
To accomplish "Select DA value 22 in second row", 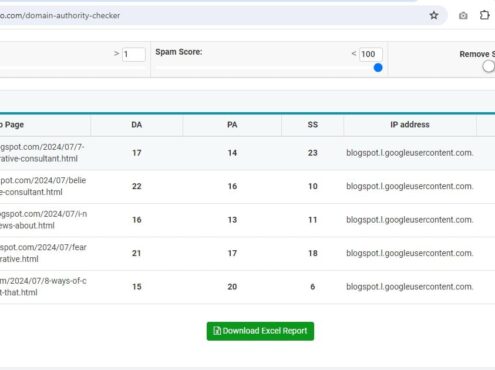I will [137, 186].
